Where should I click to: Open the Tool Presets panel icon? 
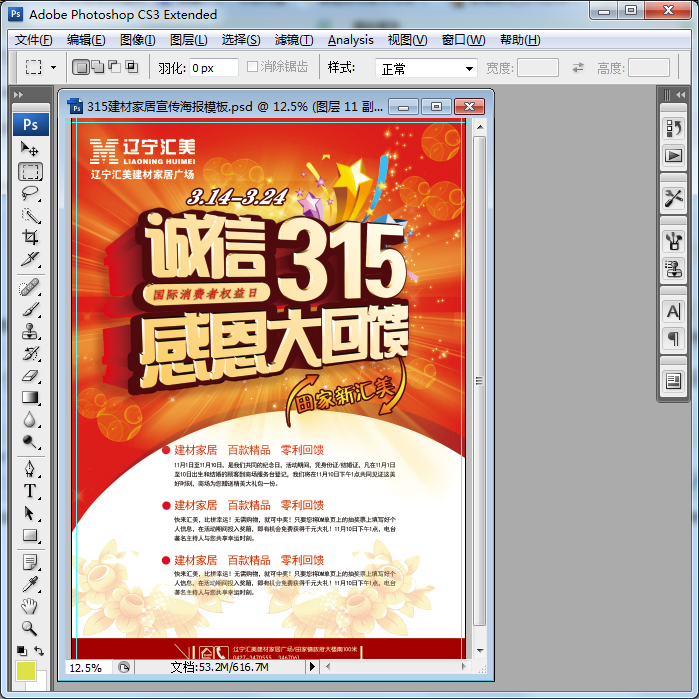point(673,198)
